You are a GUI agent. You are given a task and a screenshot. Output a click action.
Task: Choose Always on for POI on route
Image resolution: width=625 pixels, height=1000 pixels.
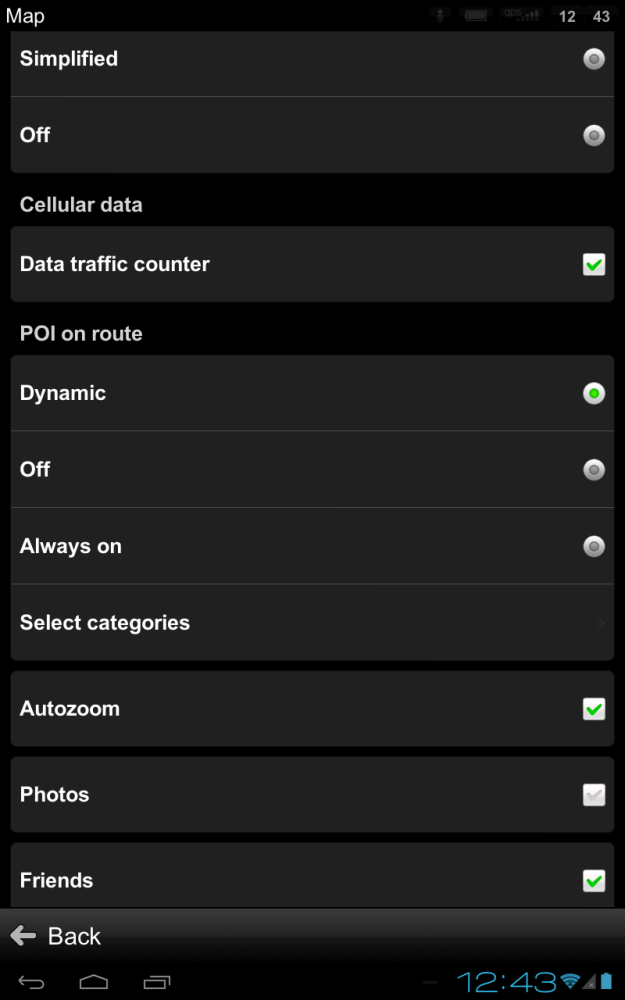312,546
